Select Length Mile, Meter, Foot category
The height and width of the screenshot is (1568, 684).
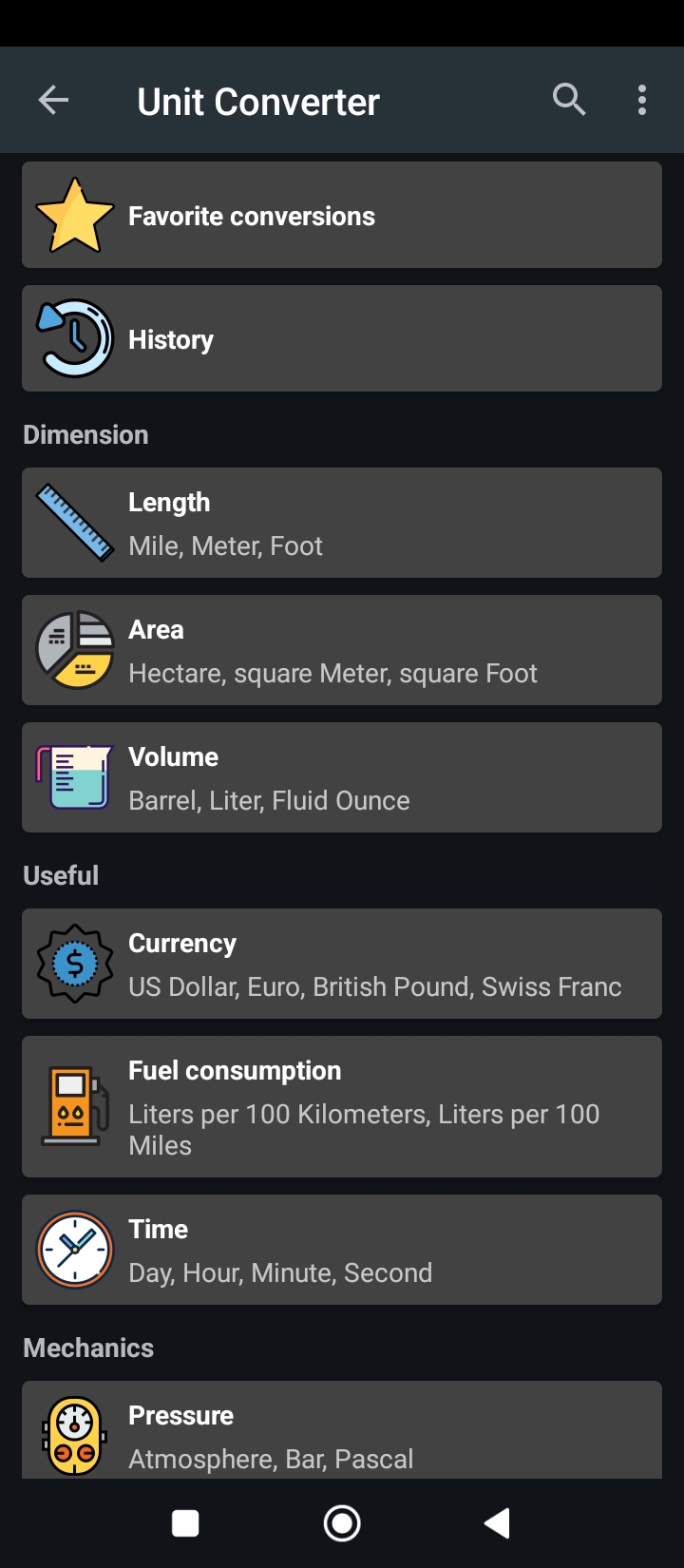pos(342,523)
